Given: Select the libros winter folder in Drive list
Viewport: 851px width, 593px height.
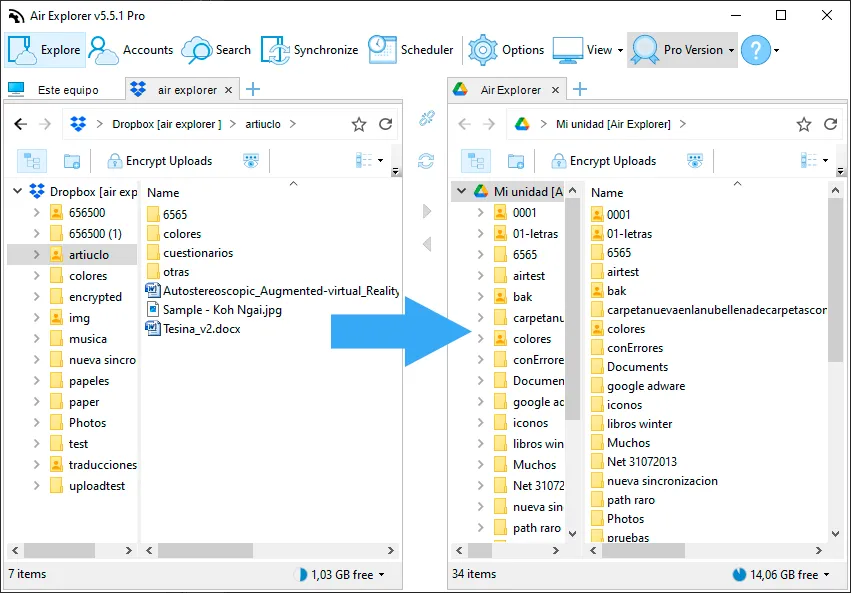Looking at the screenshot, I should tap(639, 424).
